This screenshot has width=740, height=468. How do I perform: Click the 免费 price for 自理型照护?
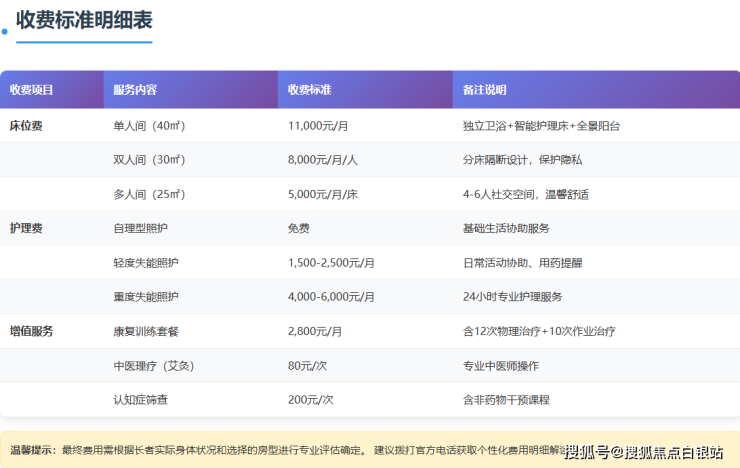click(x=298, y=228)
